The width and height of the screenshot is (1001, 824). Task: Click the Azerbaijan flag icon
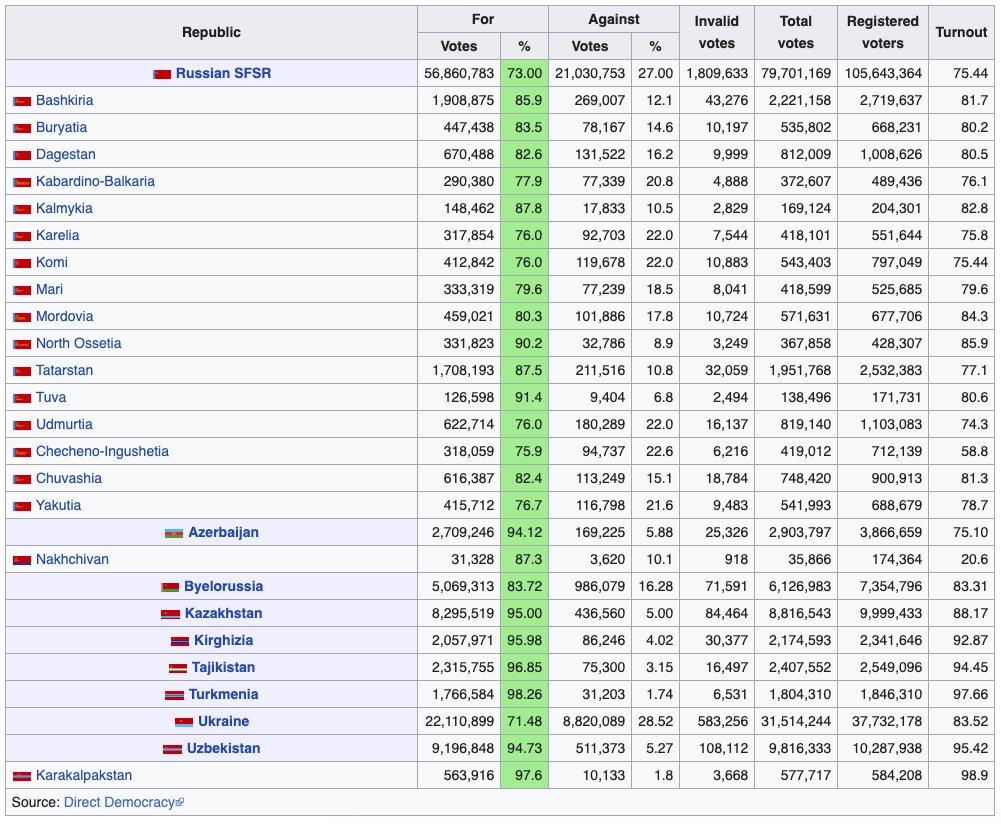click(174, 533)
